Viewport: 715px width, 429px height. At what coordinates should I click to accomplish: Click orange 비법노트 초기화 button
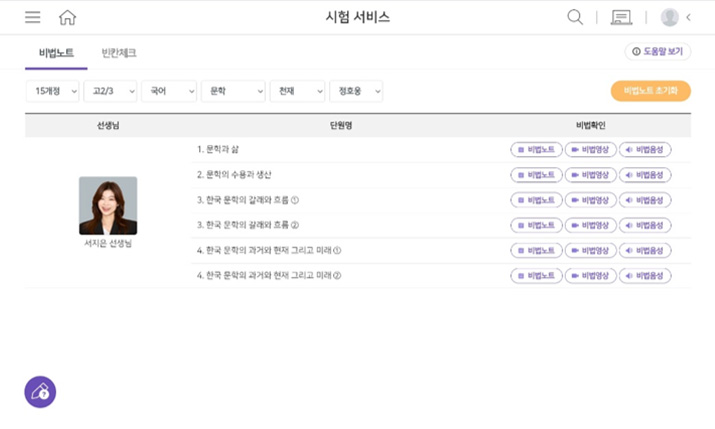tap(651, 91)
